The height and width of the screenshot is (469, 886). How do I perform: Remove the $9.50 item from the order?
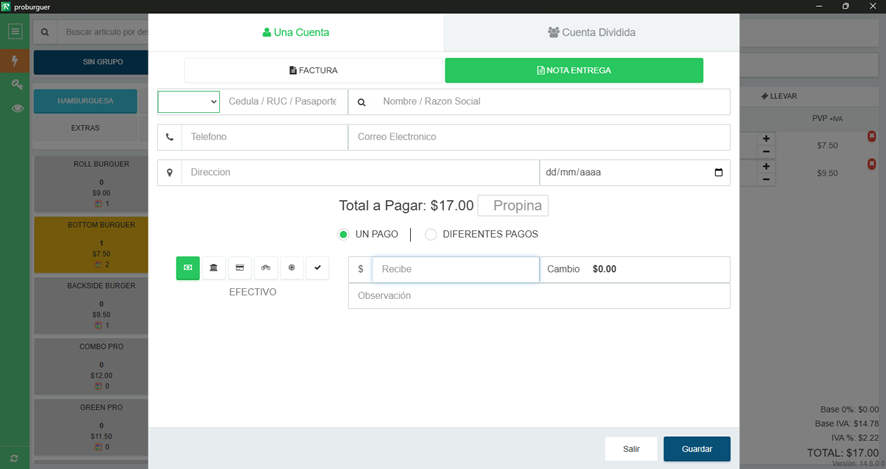872,164
